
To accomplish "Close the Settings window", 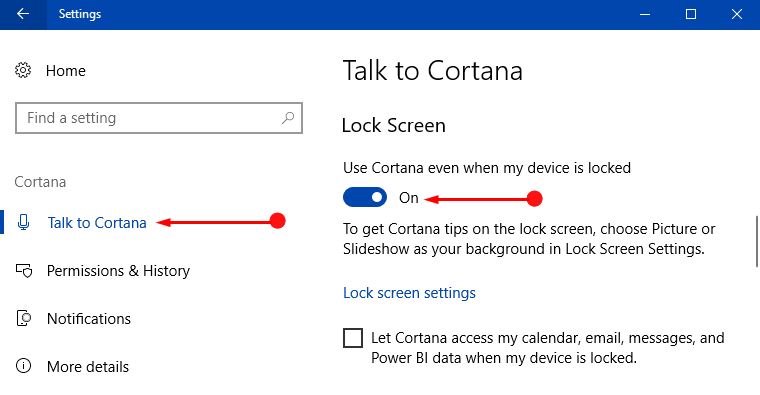I will (737, 14).
